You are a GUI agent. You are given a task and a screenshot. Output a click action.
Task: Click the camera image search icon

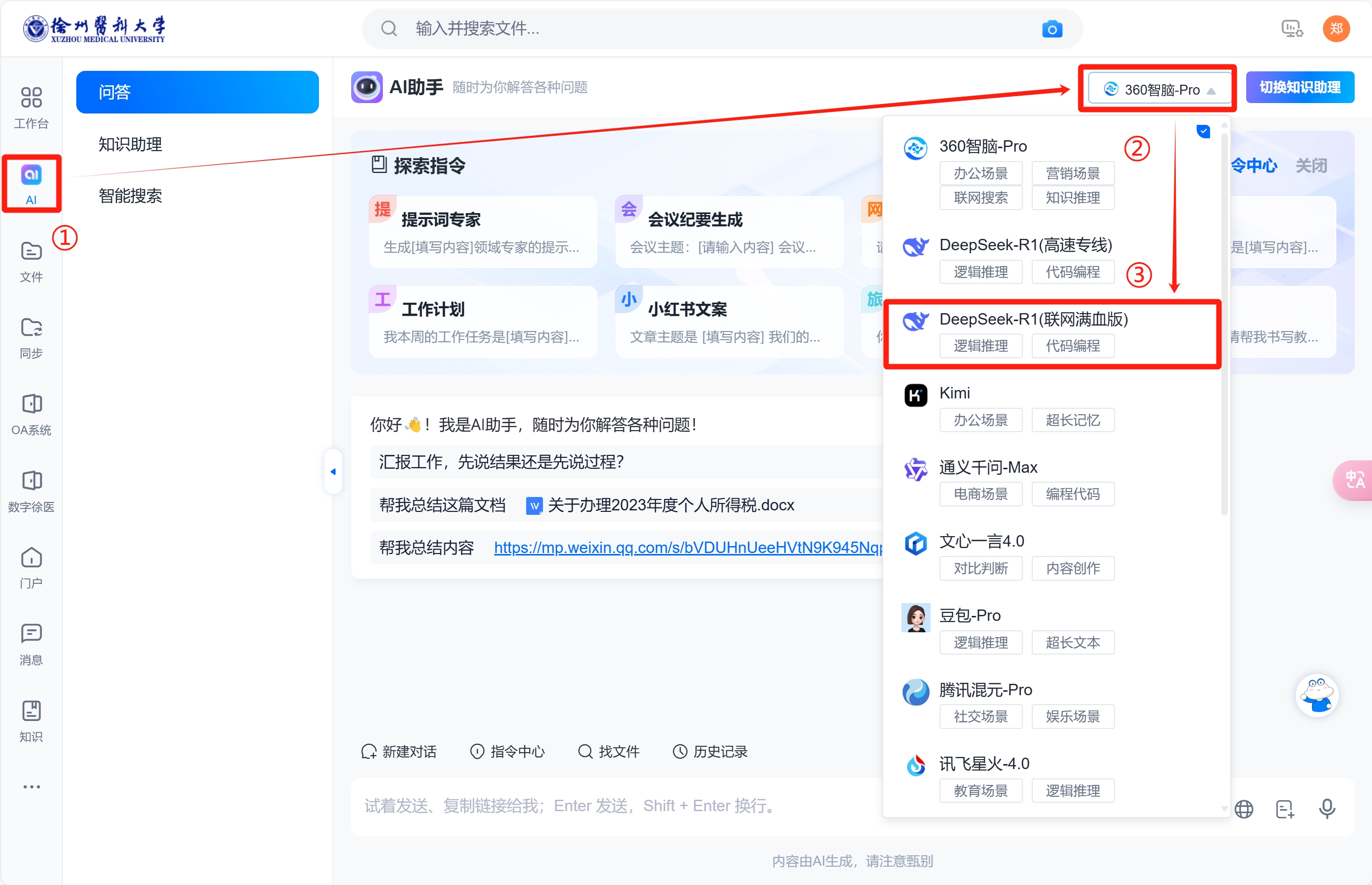[x=1052, y=29]
